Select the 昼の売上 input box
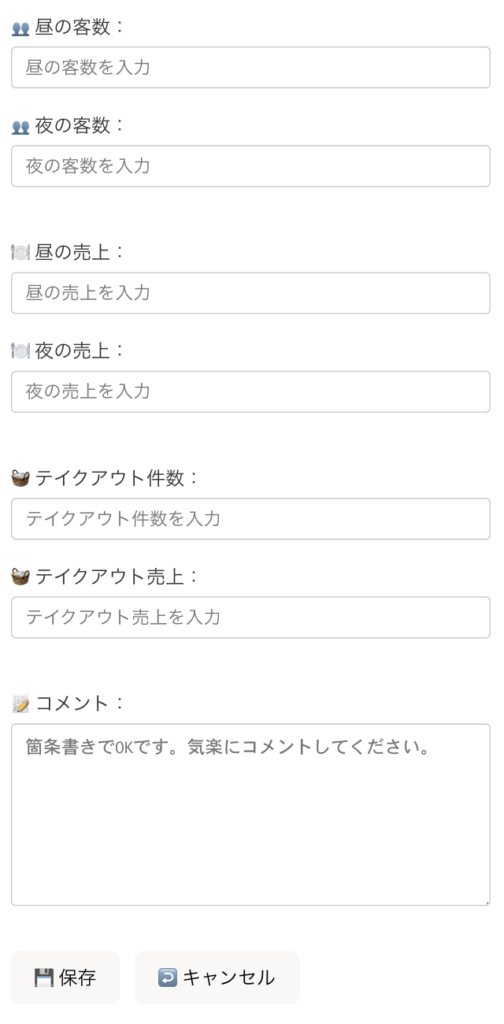The height and width of the screenshot is (1024, 504). 251,293
